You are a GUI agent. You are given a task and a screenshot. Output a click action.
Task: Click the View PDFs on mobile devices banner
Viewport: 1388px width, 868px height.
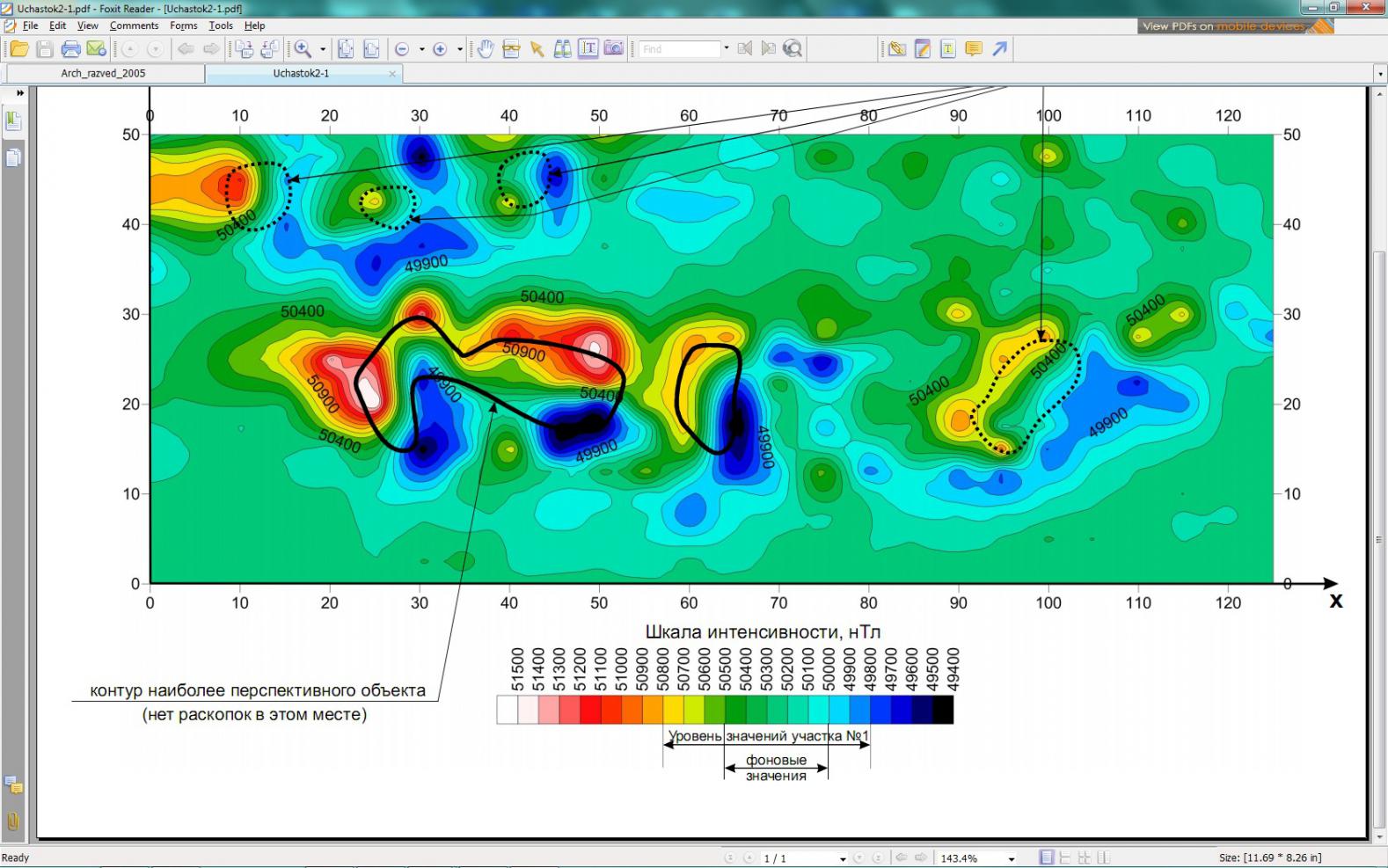point(1236,26)
